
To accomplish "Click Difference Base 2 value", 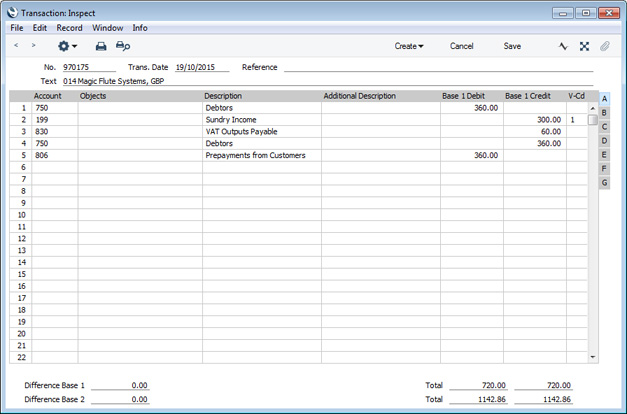I will click(x=120, y=399).
